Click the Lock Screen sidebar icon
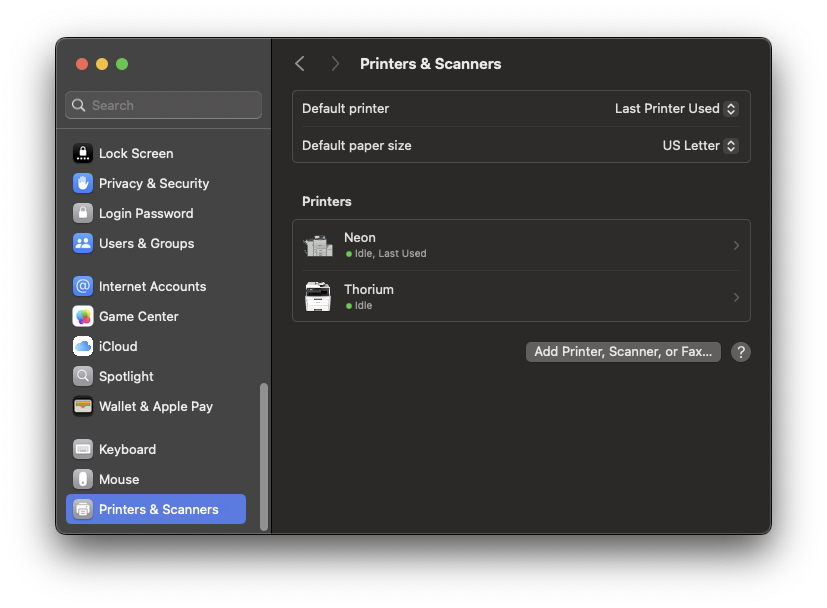Screen dimensions: 827x608 [83, 153]
